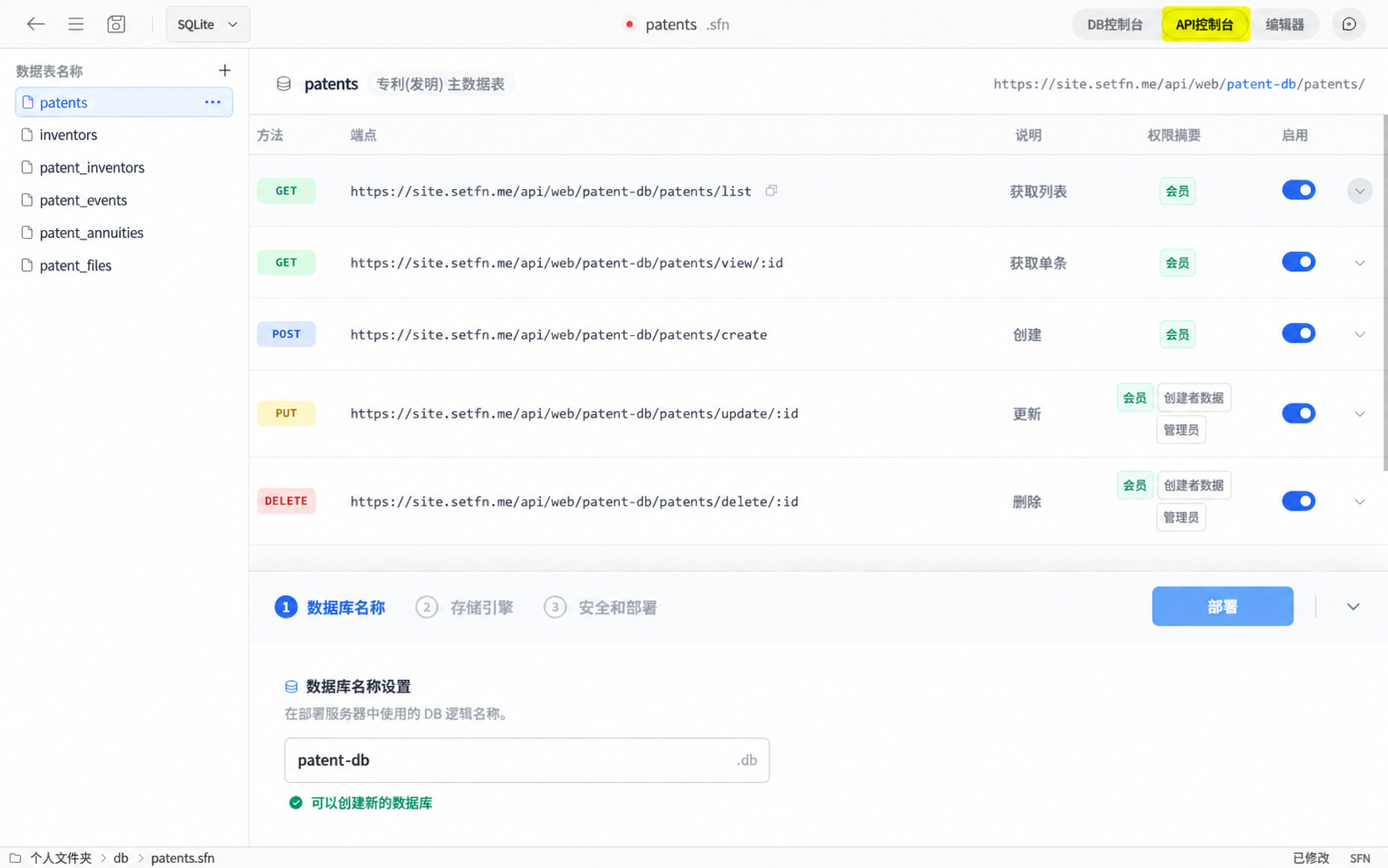Expand the patents/view/:id endpoint details
Image resolution: width=1388 pixels, height=868 pixels.
(x=1359, y=262)
